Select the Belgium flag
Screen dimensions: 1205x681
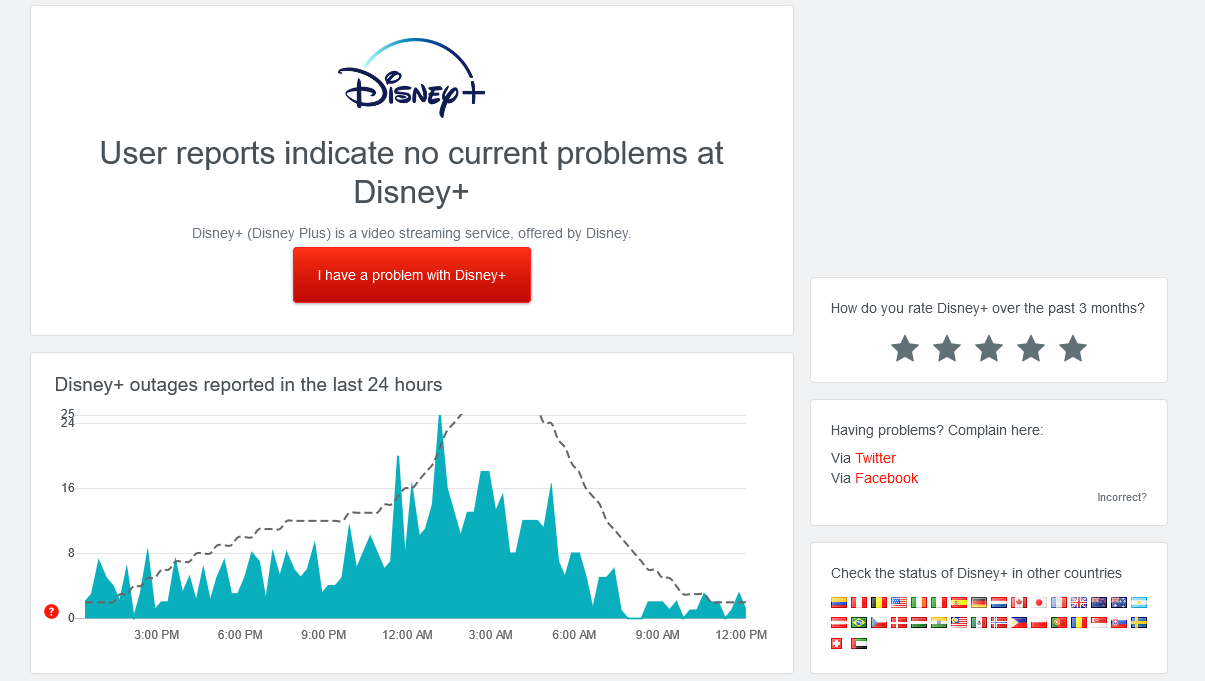click(879, 602)
